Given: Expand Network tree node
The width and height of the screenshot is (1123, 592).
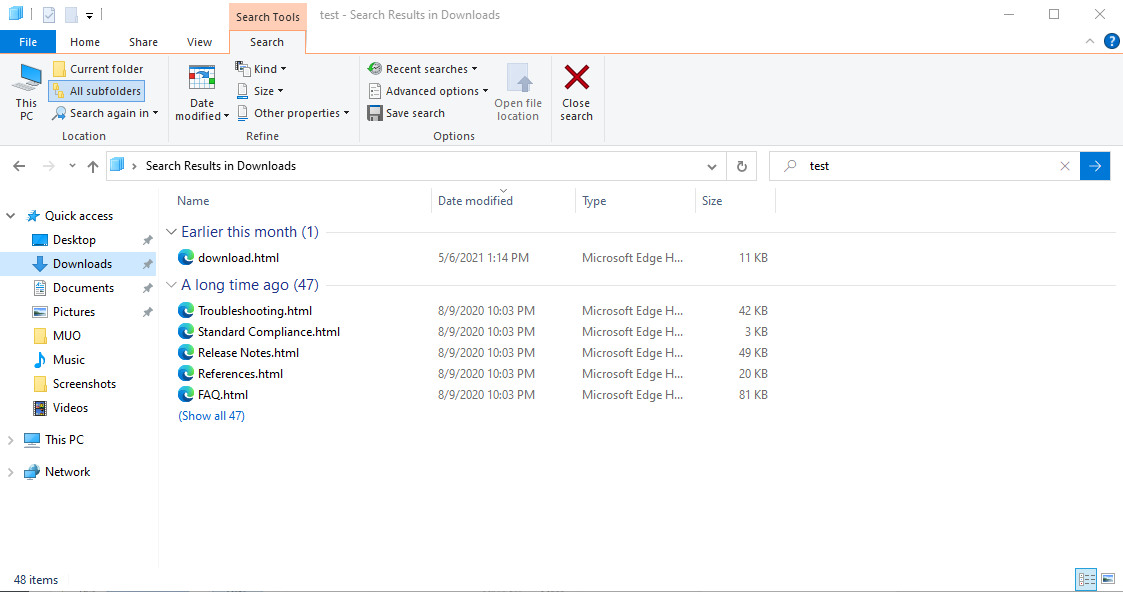Looking at the screenshot, I should pyautogui.click(x=11, y=472).
